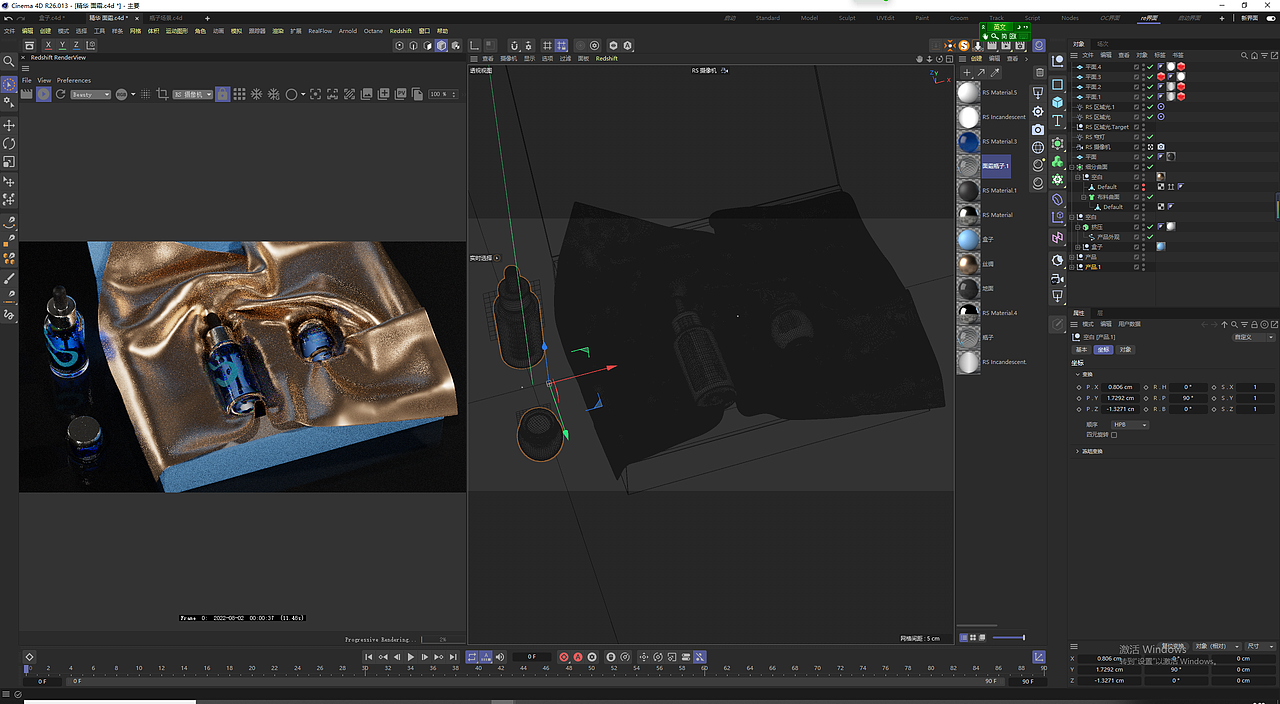The image size is (1280, 704).
Task: Select the RS Material.3 blue material thumbnail
Action: coord(968,142)
